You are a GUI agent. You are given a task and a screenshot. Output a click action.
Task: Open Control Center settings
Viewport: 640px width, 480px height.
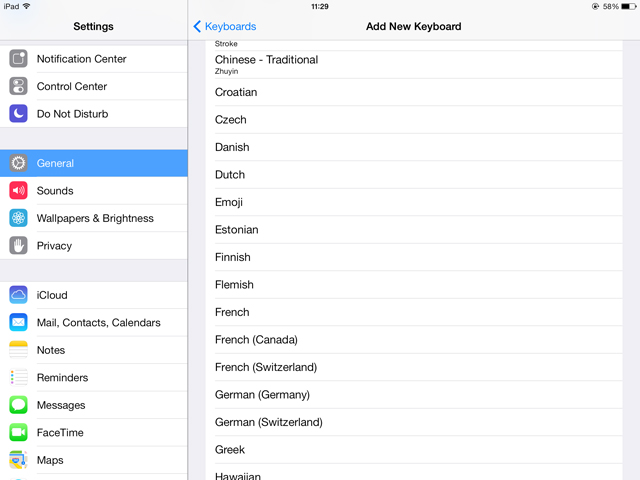click(x=93, y=86)
